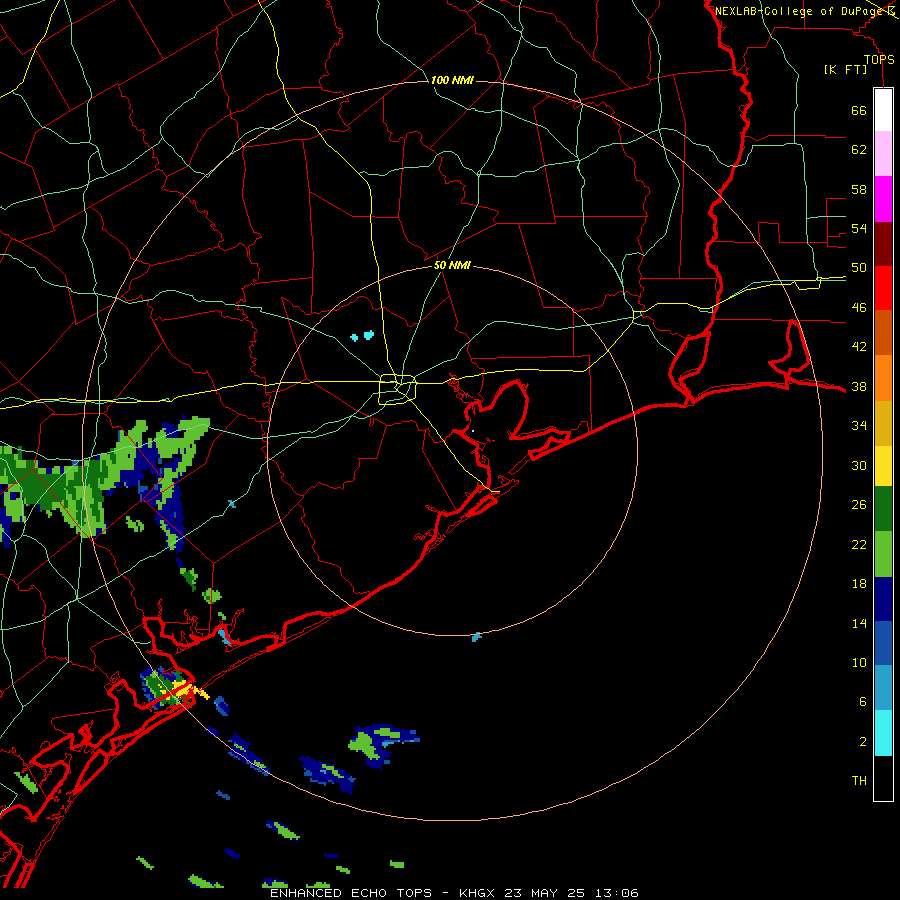Click the '34' legend value label

pyautogui.click(x=859, y=426)
